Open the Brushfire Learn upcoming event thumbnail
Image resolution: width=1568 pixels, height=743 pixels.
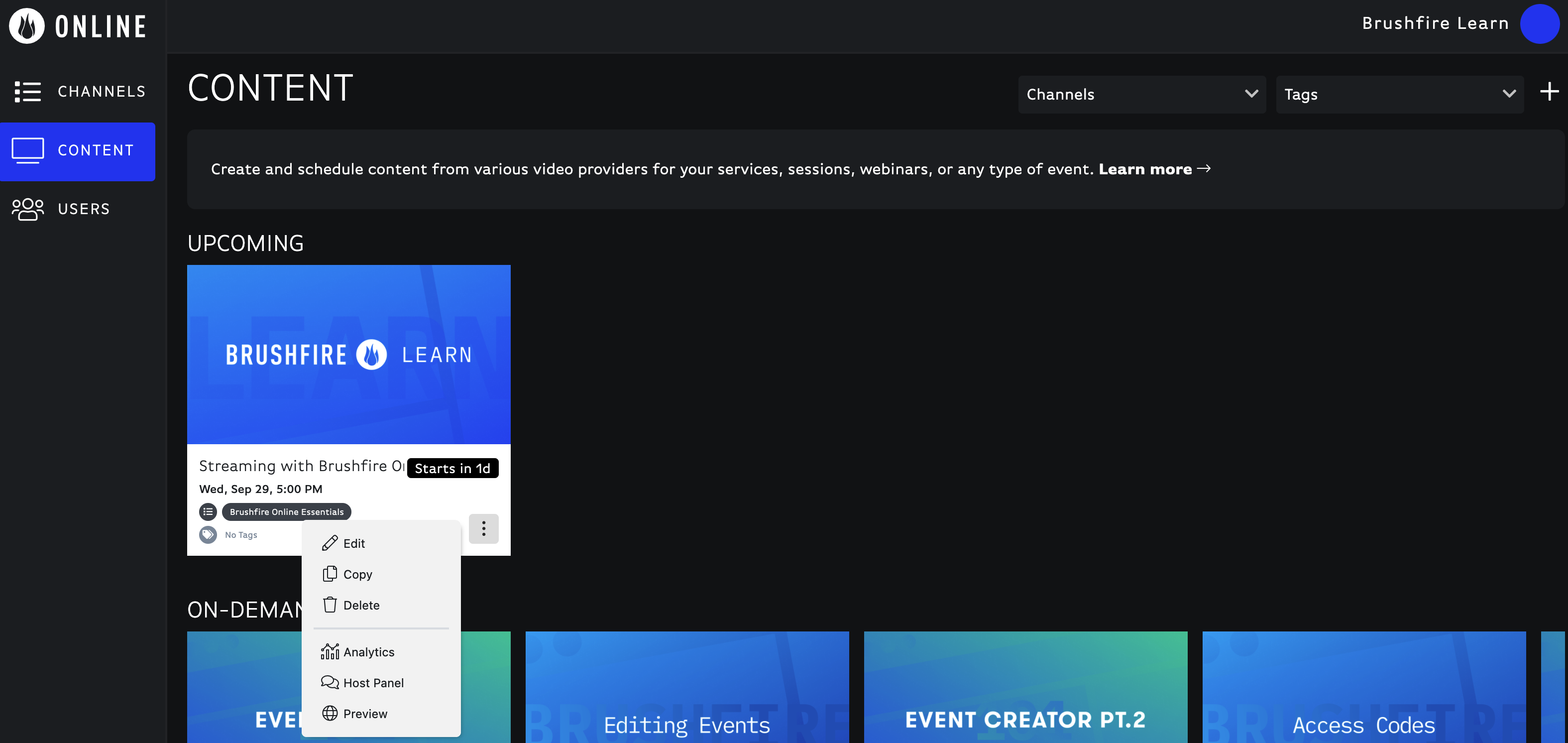tap(348, 354)
